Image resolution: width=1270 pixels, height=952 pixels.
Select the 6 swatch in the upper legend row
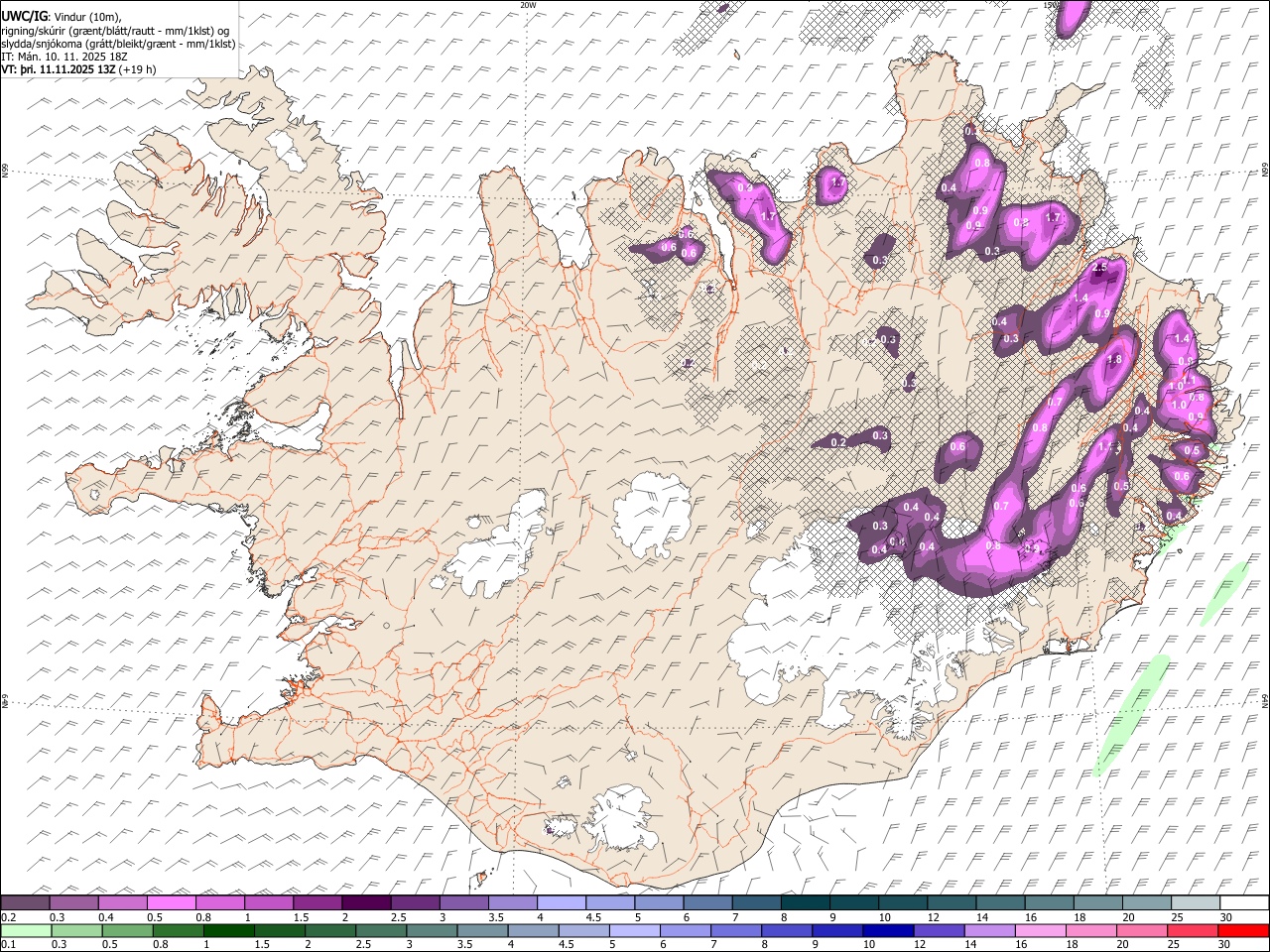point(707,902)
